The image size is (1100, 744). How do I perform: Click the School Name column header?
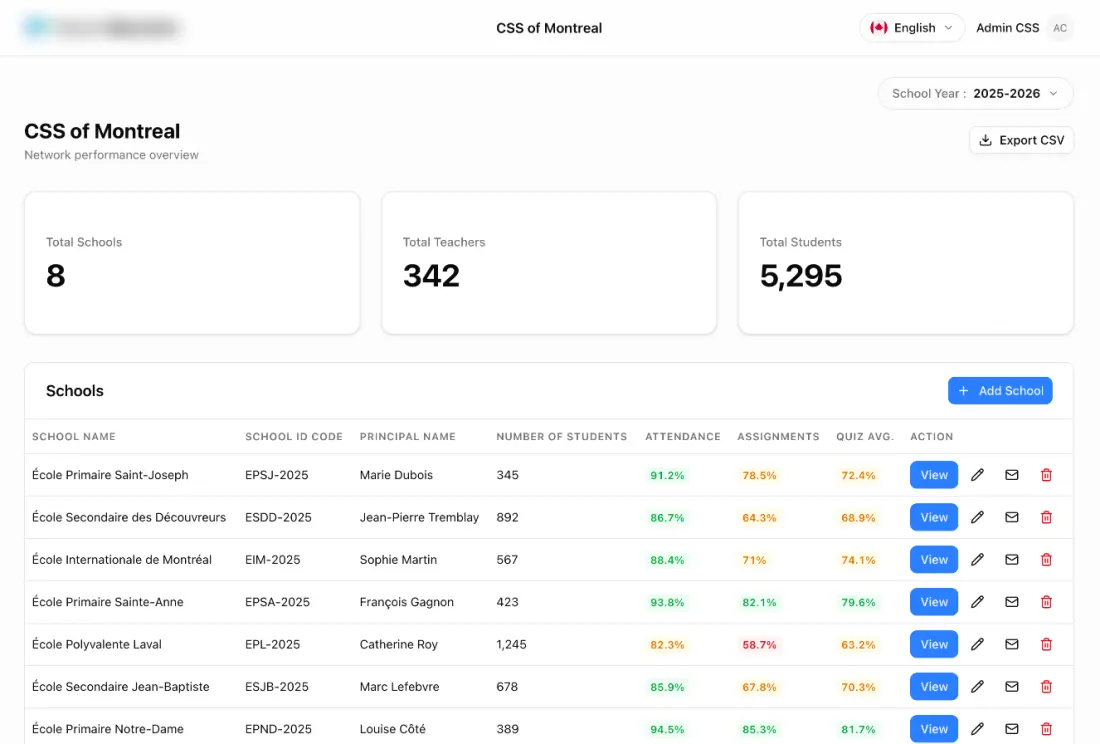point(74,436)
